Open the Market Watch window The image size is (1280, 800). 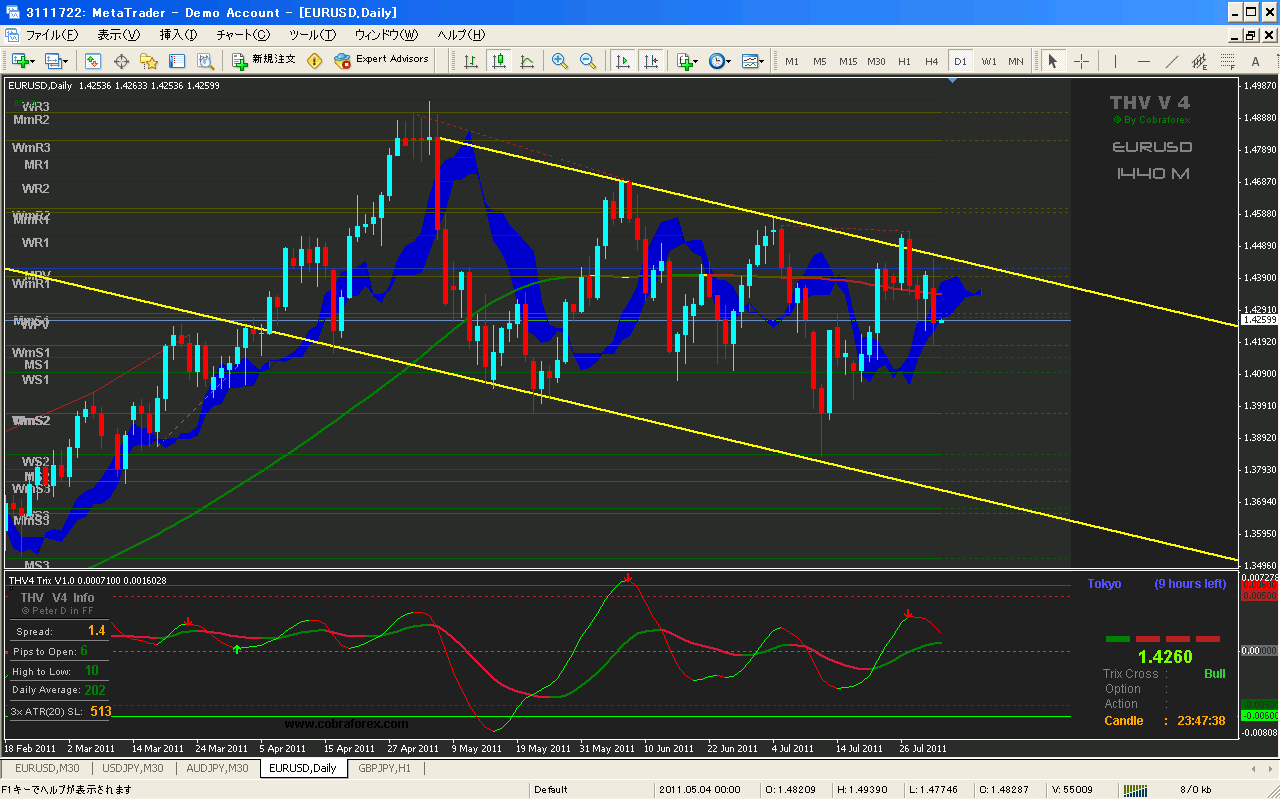coord(93,61)
